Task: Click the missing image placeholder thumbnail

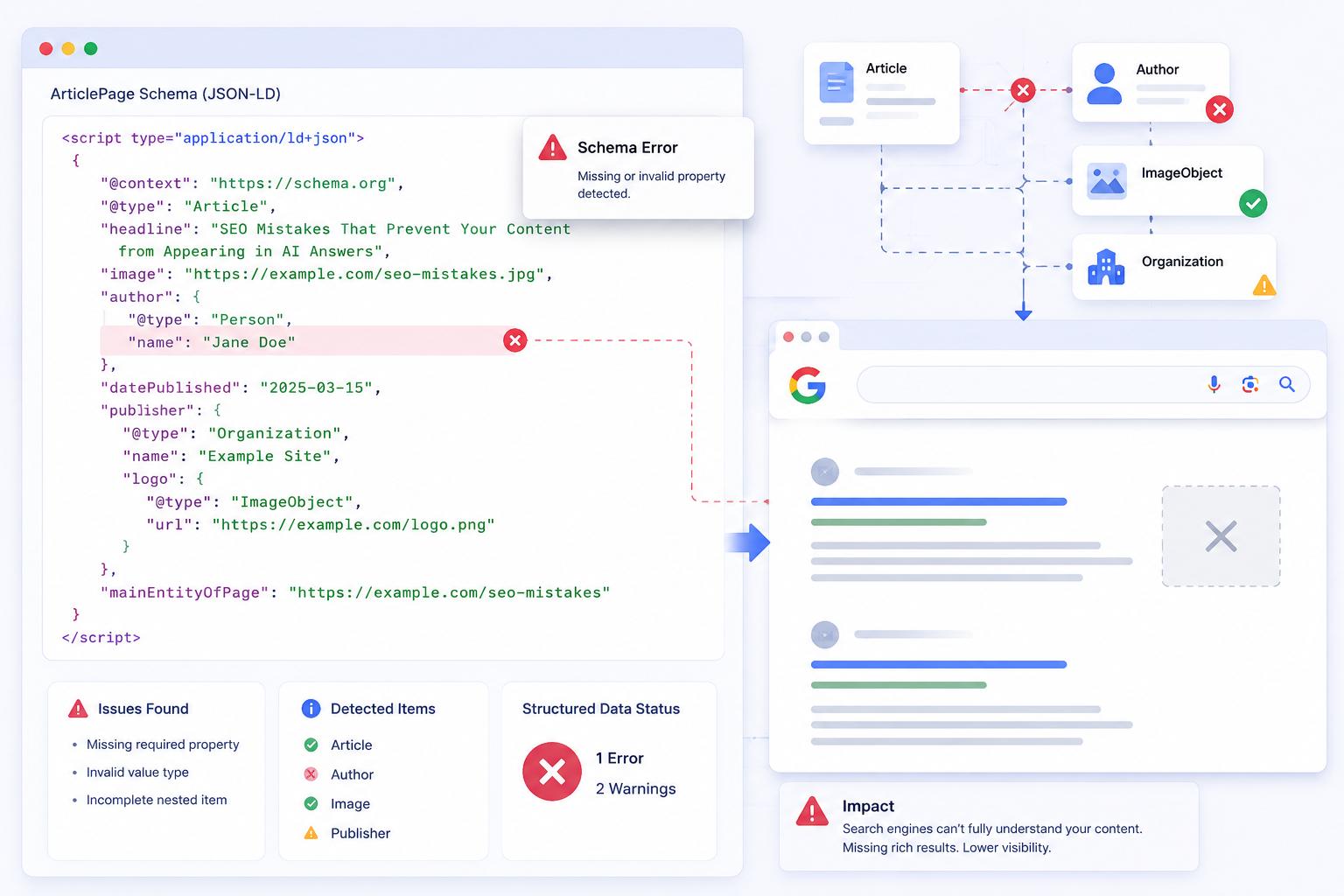Action: tap(1221, 536)
